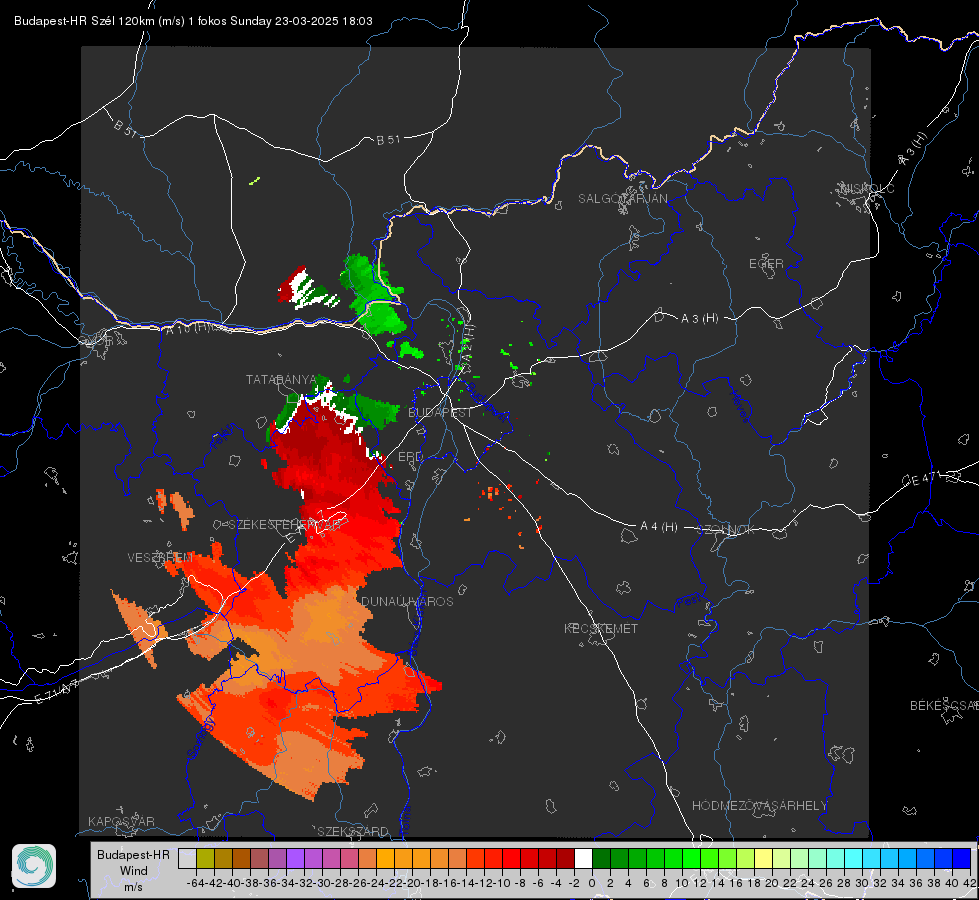Image resolution: width=979 pixels, height=900 pixels.
Task: Click the MISKOLC city label
Action: tap(867, 188)
